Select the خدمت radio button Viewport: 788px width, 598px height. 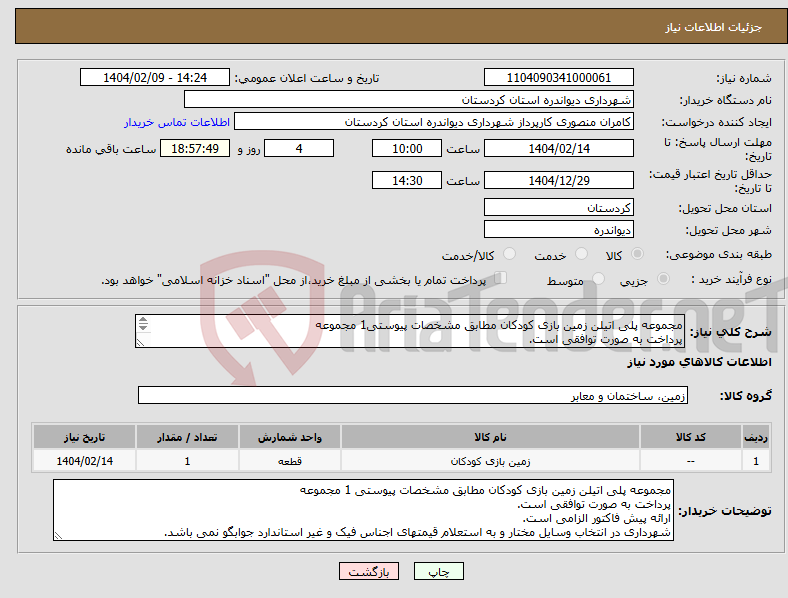[x=581, y=254]
